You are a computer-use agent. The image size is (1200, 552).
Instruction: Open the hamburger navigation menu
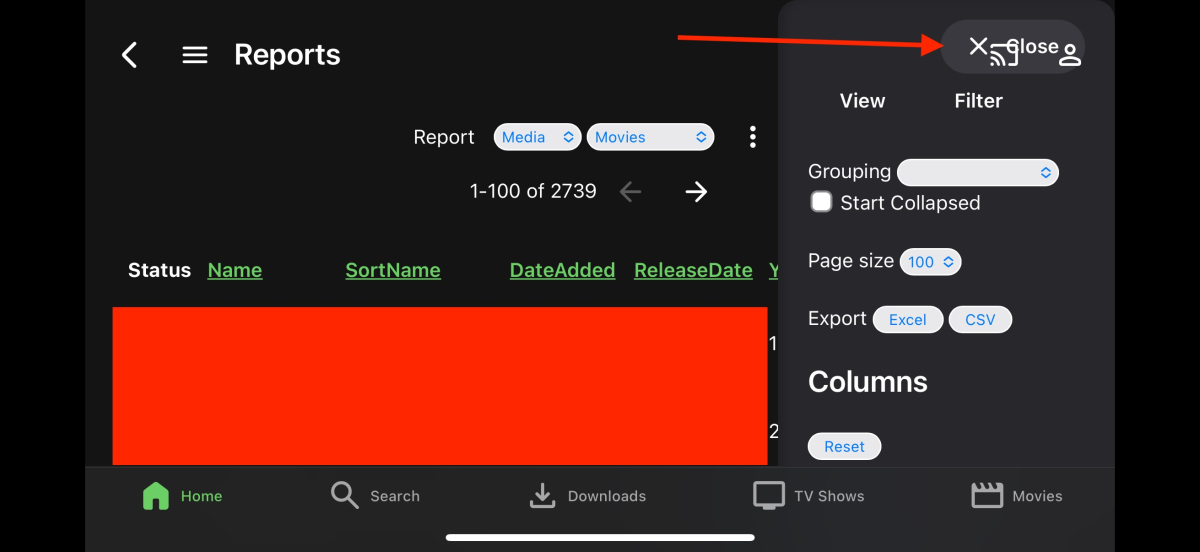(195, 55)
